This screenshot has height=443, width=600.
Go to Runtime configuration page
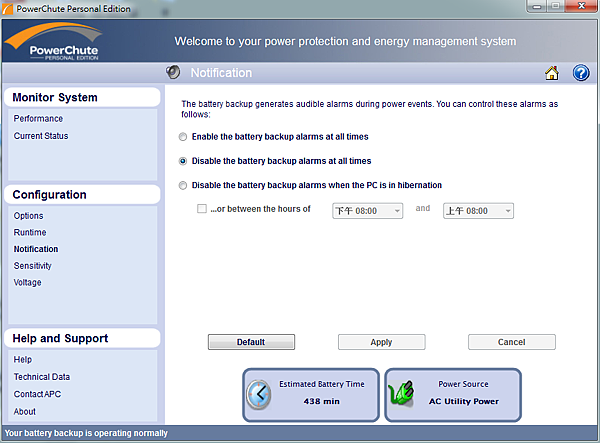[x=30, y=232]
